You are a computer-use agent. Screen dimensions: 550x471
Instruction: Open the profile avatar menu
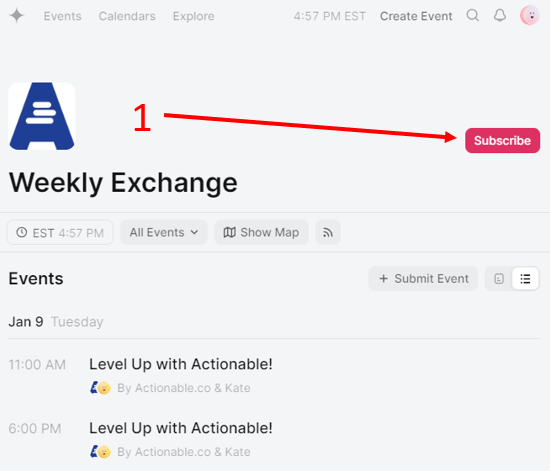pos(530,15)
